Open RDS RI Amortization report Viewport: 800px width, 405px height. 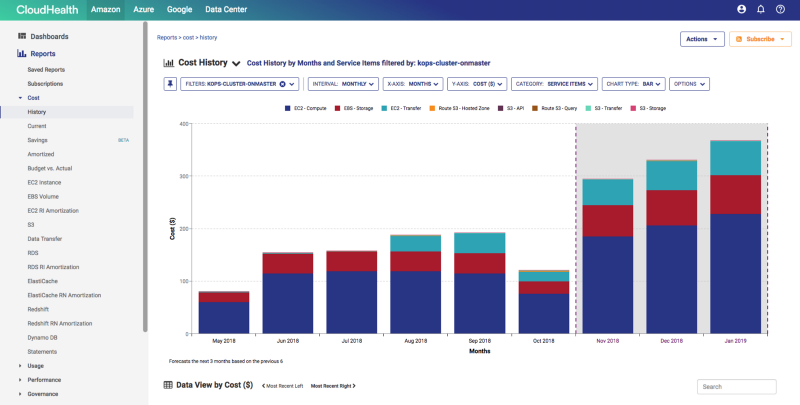tap(53, 267)
